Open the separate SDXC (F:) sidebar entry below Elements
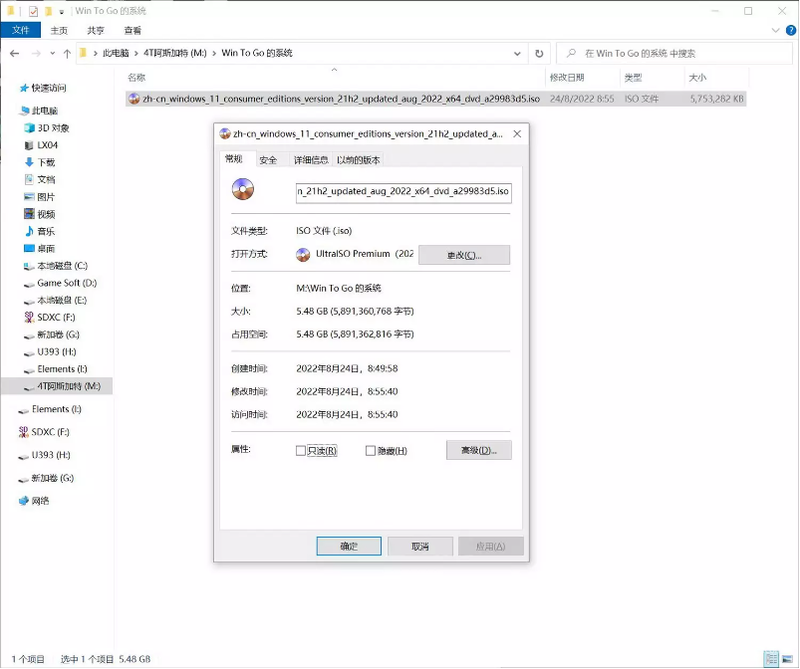 [x=44, y=432]
